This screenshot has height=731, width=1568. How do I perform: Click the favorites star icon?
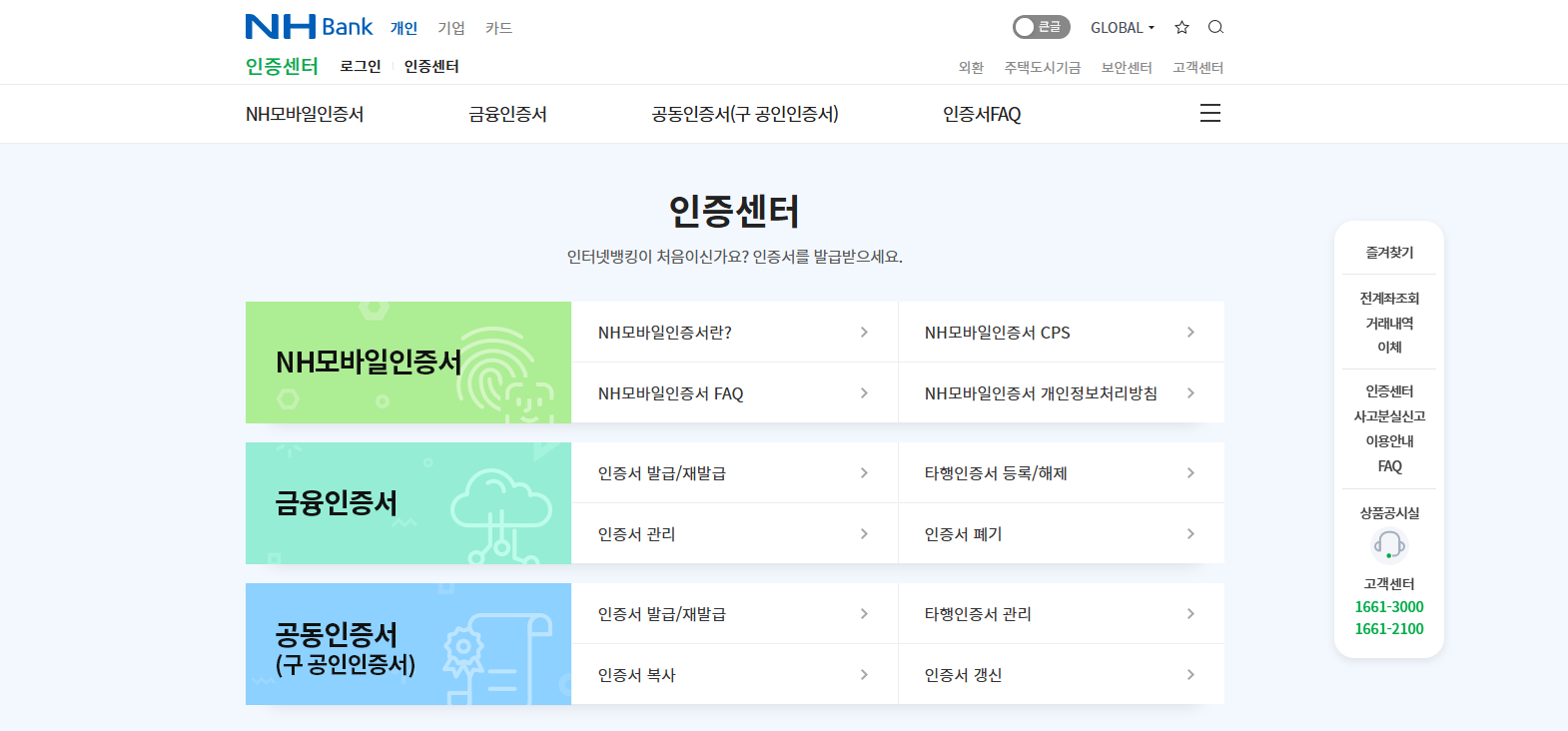pos(1181,28)
